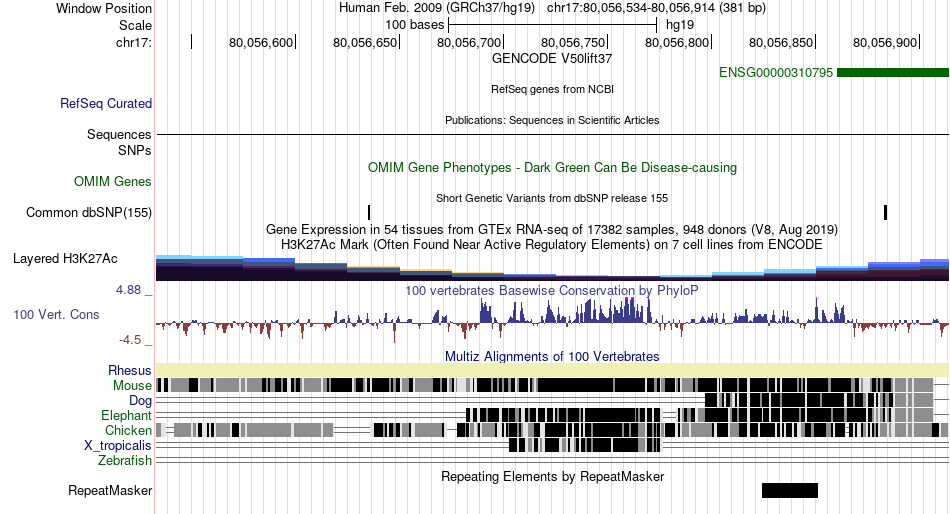The image size is (950, 514).
Task: Click the GTEx Gene Expression track title
Action: [552, 230]
